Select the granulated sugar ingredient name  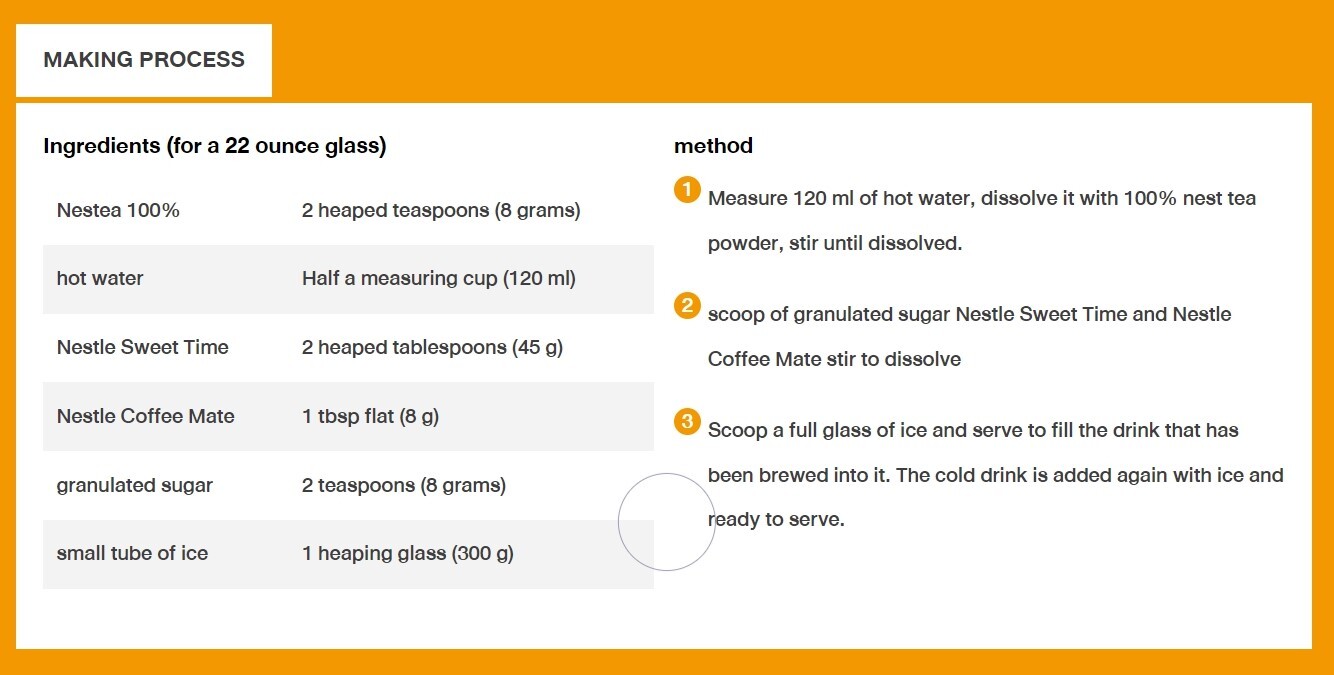[134, 485]
